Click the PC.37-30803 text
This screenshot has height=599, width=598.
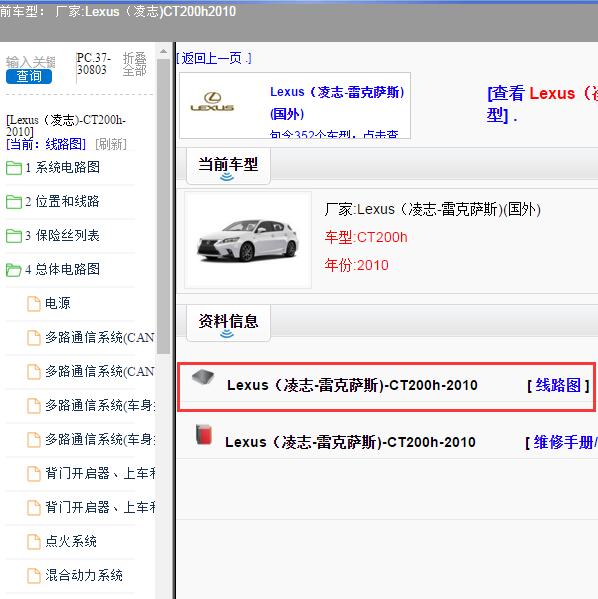coord(94,64)
